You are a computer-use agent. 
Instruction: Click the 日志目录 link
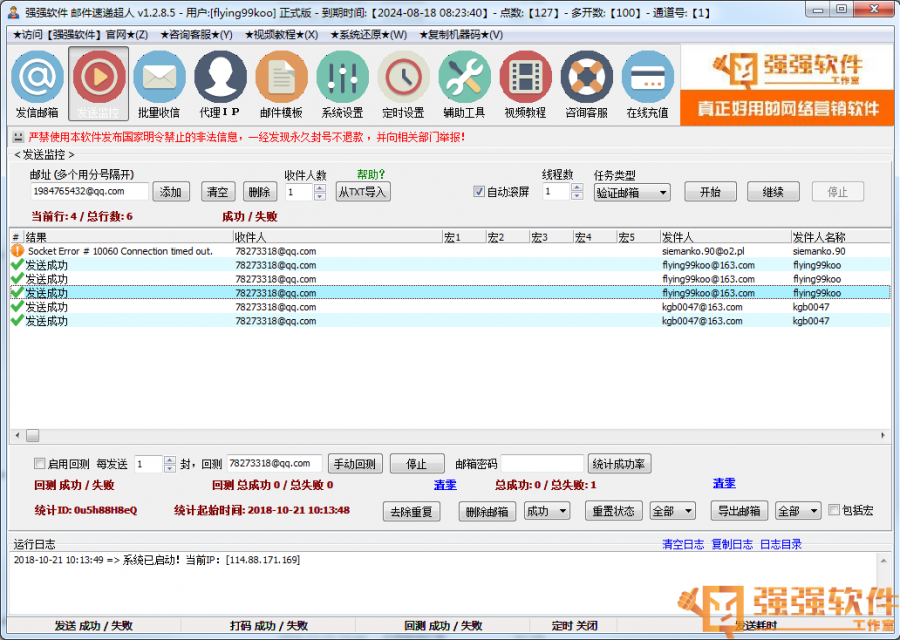pyautogui.click(x=781, y=544)
